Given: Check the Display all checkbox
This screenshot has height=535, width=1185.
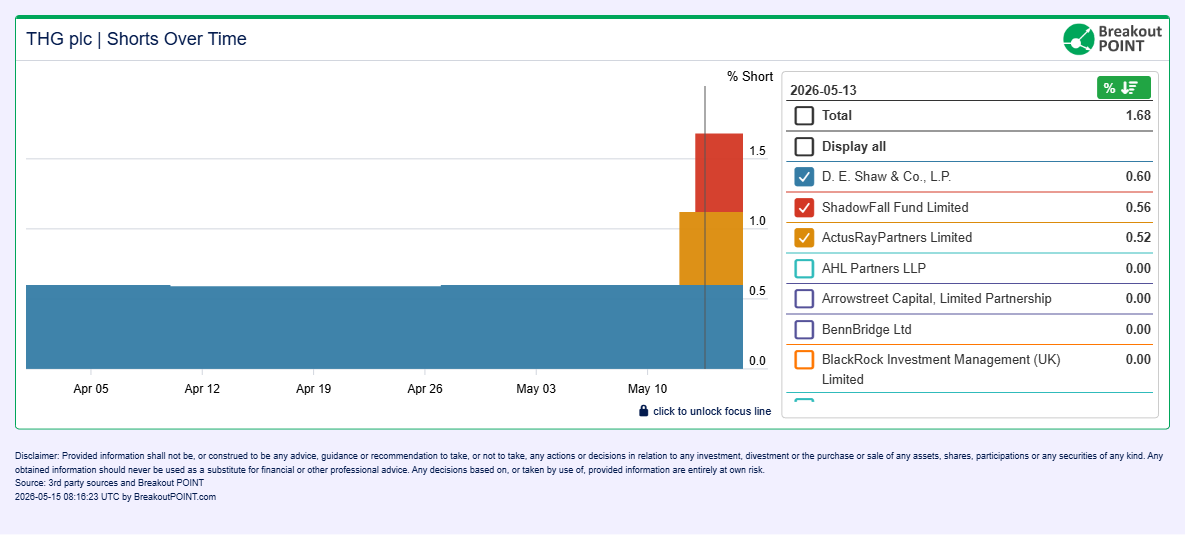Looking at the screenshot, I should tap(804, 147).
